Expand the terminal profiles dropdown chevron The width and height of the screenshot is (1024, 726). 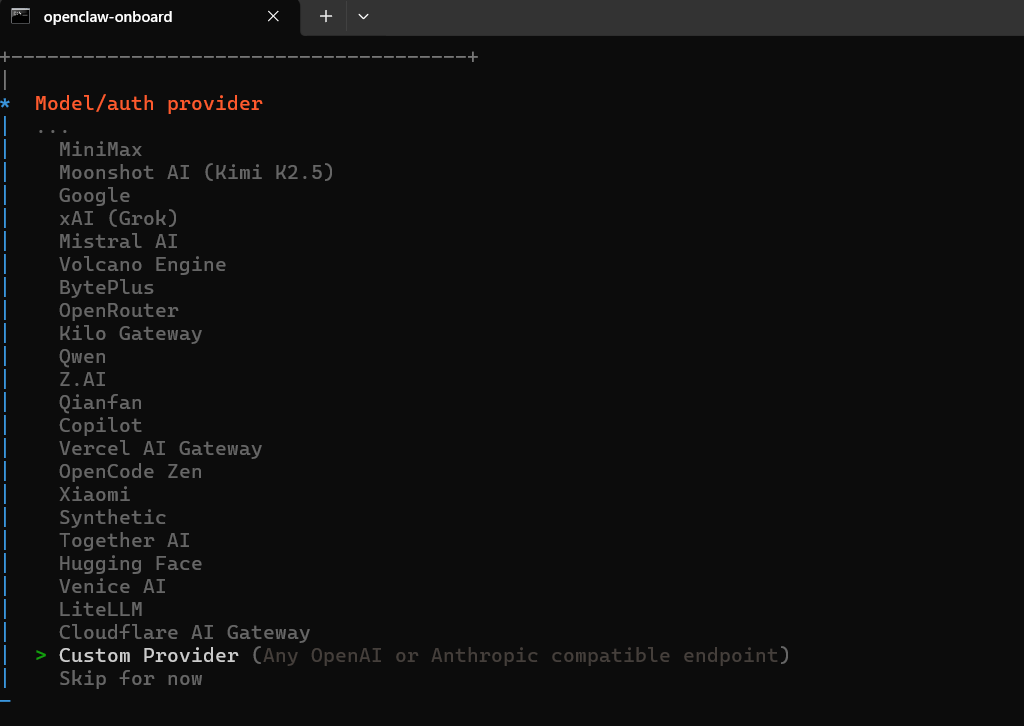tap(364, 16)
